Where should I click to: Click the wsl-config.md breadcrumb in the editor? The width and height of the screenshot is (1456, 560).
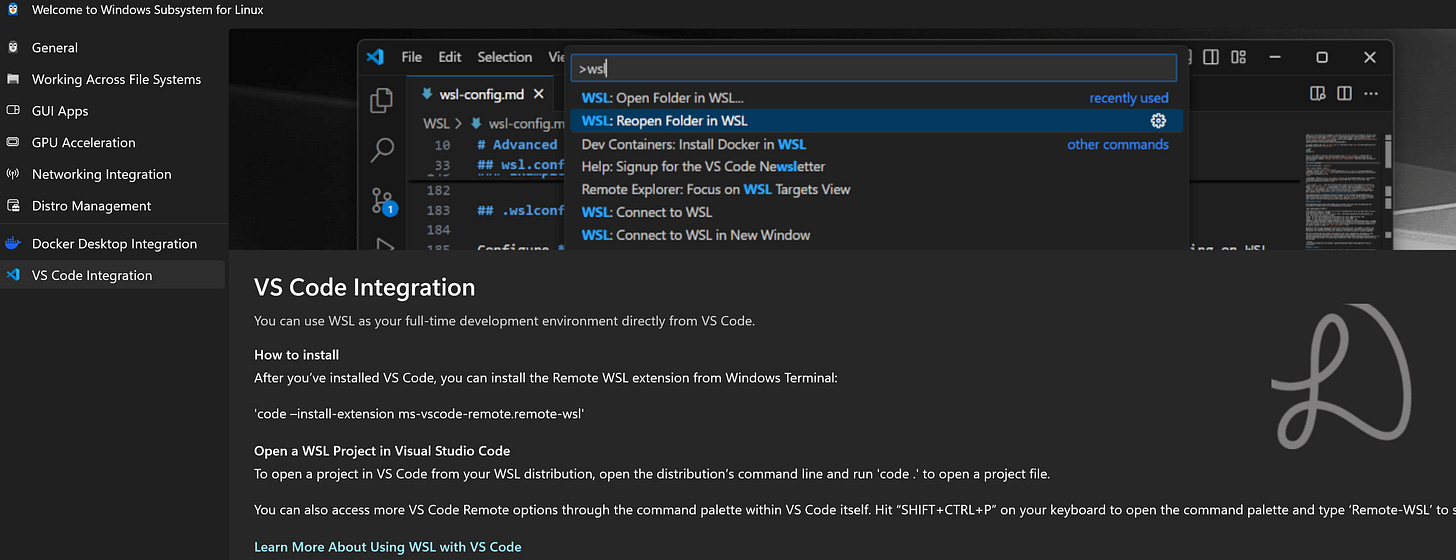tap(520, 124)
